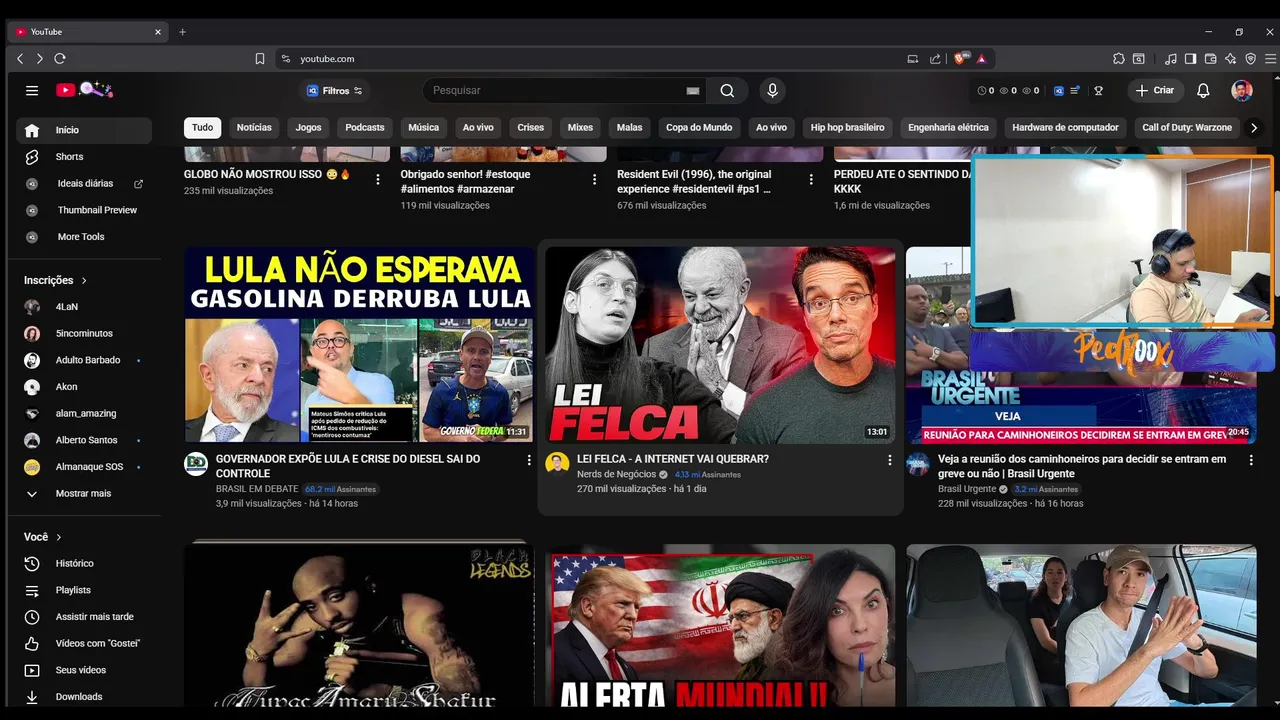Viewport: 1280px width, 720px height.
Task: Click the browser back arrow
Action: [x=20, y=59]
